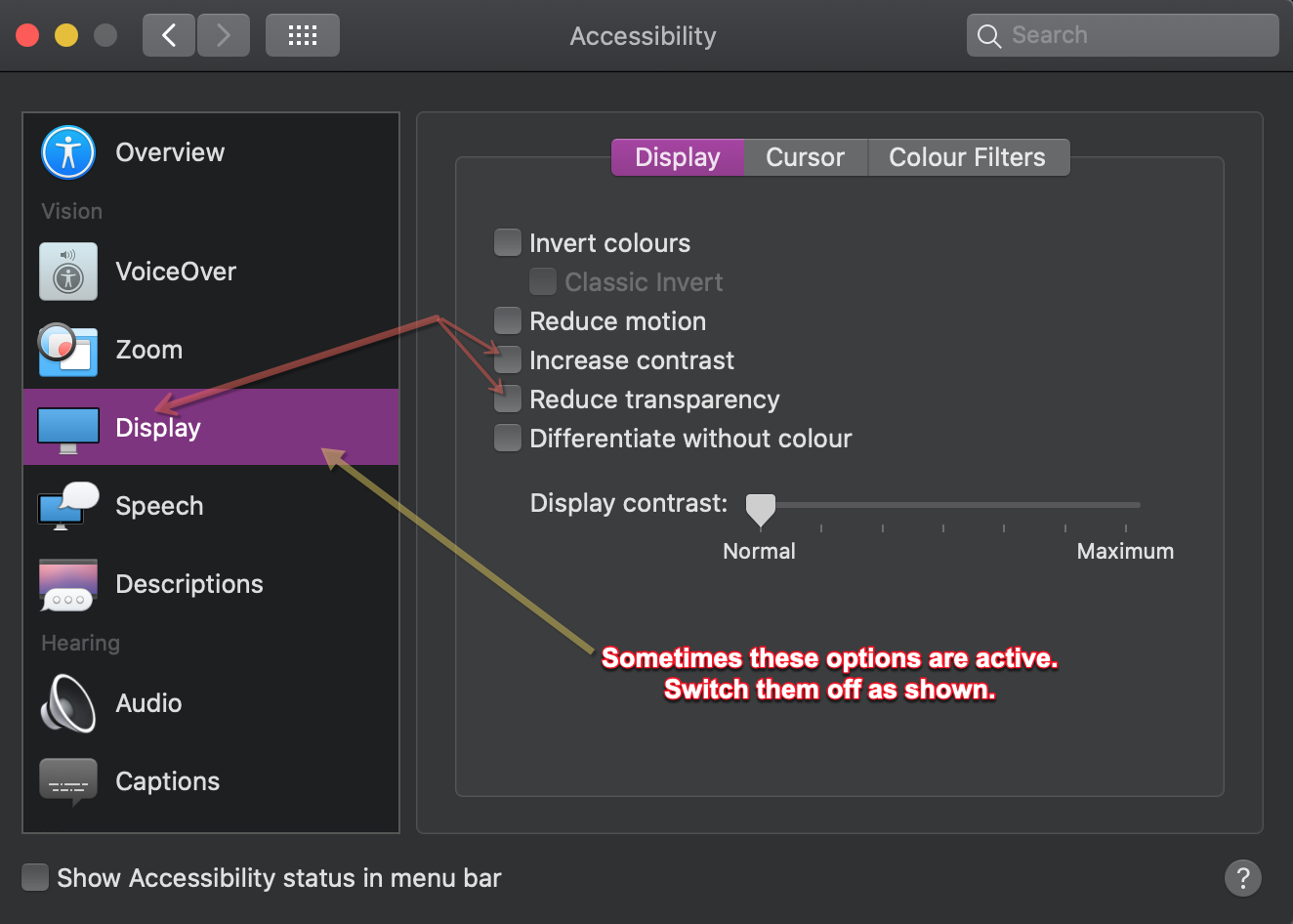Go back with the left chevron
1293x924 pixels.
click(169, 36)
